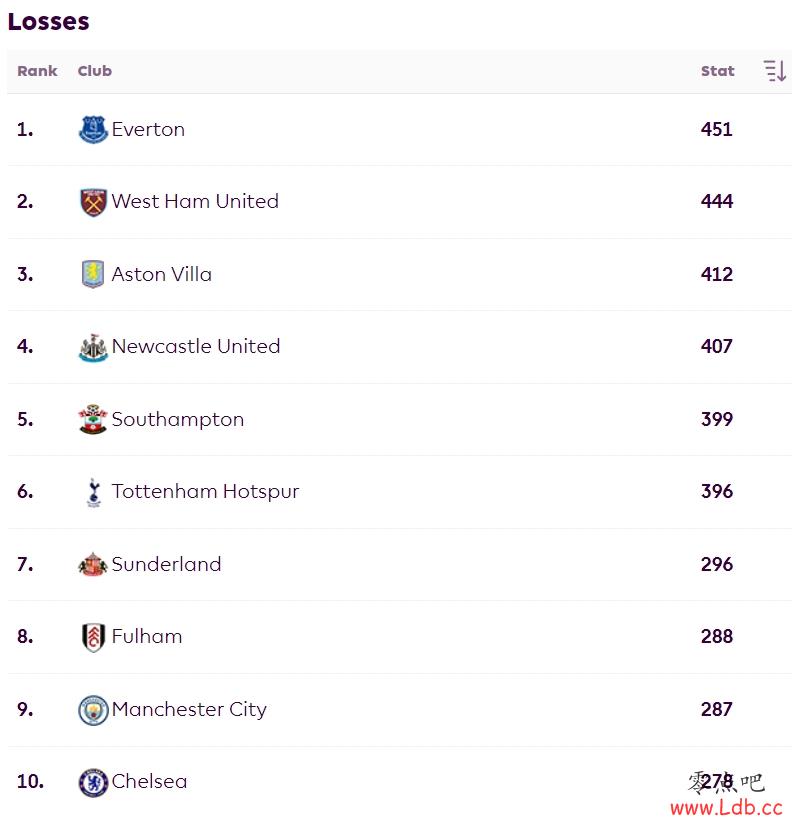Open the Manchester City club link
This screenshot has width=792, height=818.
pos(189,709)
